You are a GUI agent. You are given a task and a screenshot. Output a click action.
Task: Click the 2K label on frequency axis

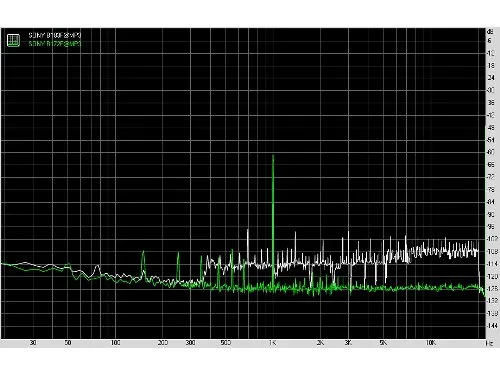point(320,343)
